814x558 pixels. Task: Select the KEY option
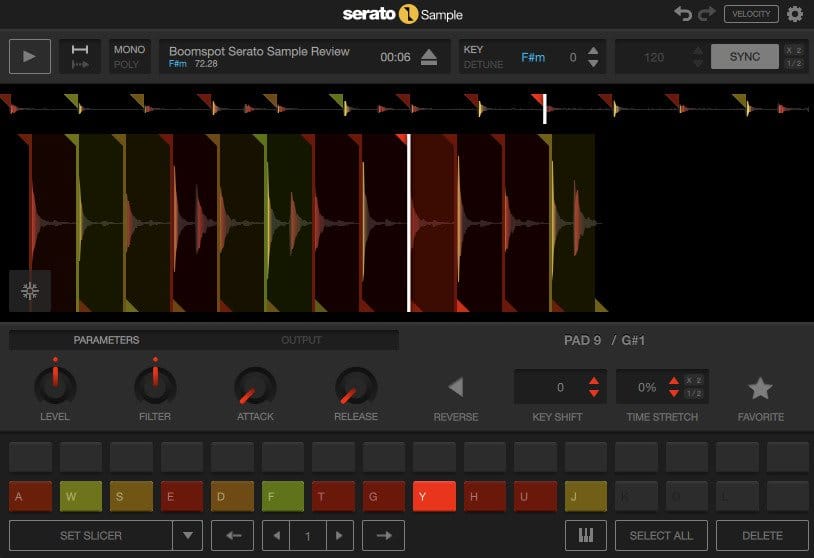coord(473,49)
